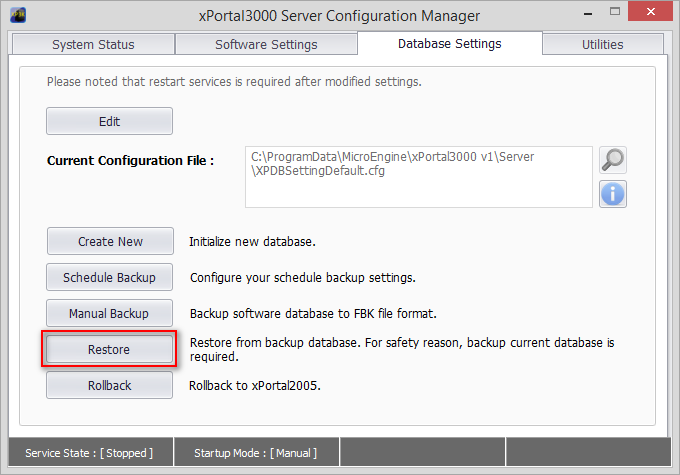Click the current configuration file path box
This screenshot has width=680, height=475.
pyautogui.click(x=418, y=177)
